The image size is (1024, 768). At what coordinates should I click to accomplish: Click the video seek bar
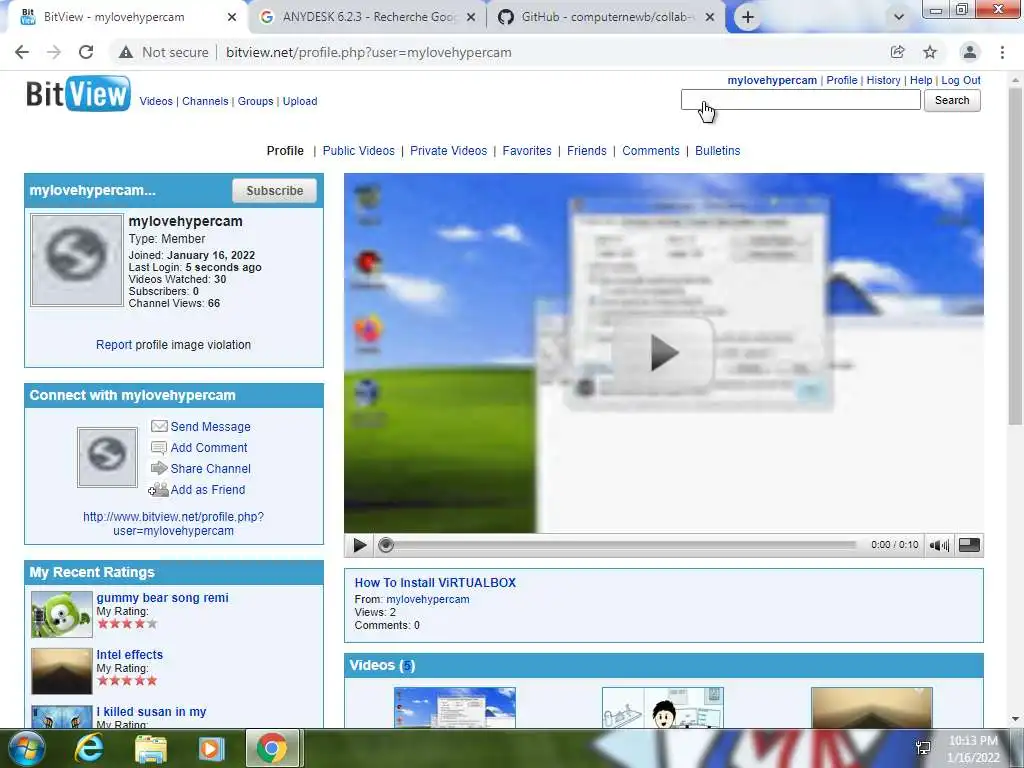tap(620, 545)
